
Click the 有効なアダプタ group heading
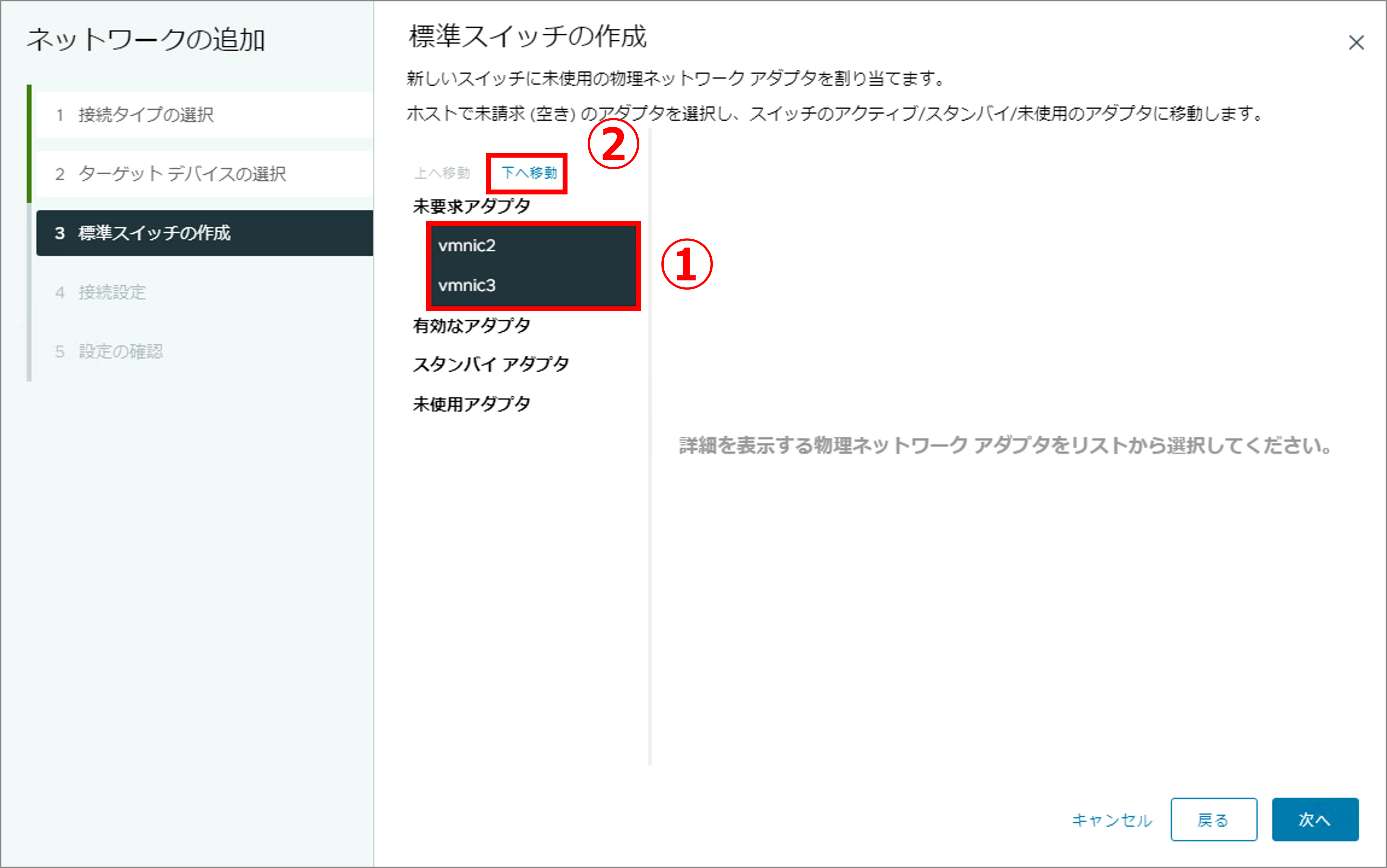[x=471, y=325]
